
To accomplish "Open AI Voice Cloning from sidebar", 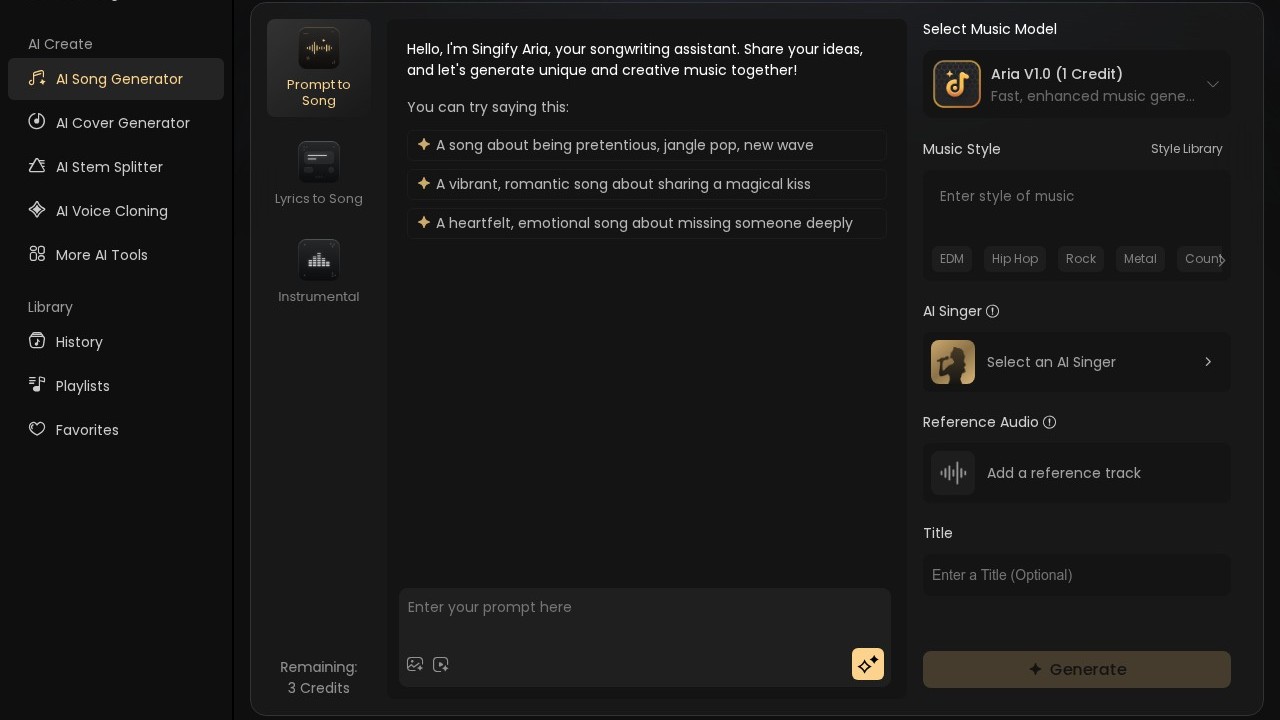I will point(111,211).
